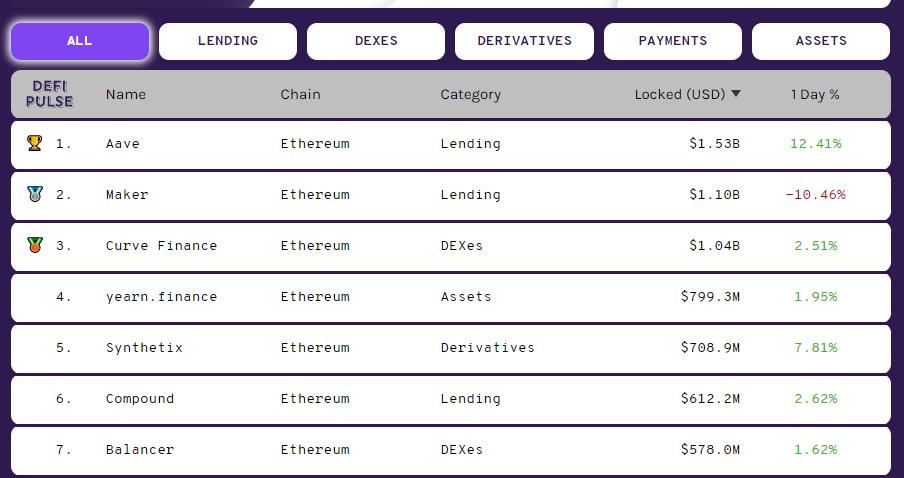Switch to the DEXES tab
This screenshot has width=904, height=478.
[376, 41]
